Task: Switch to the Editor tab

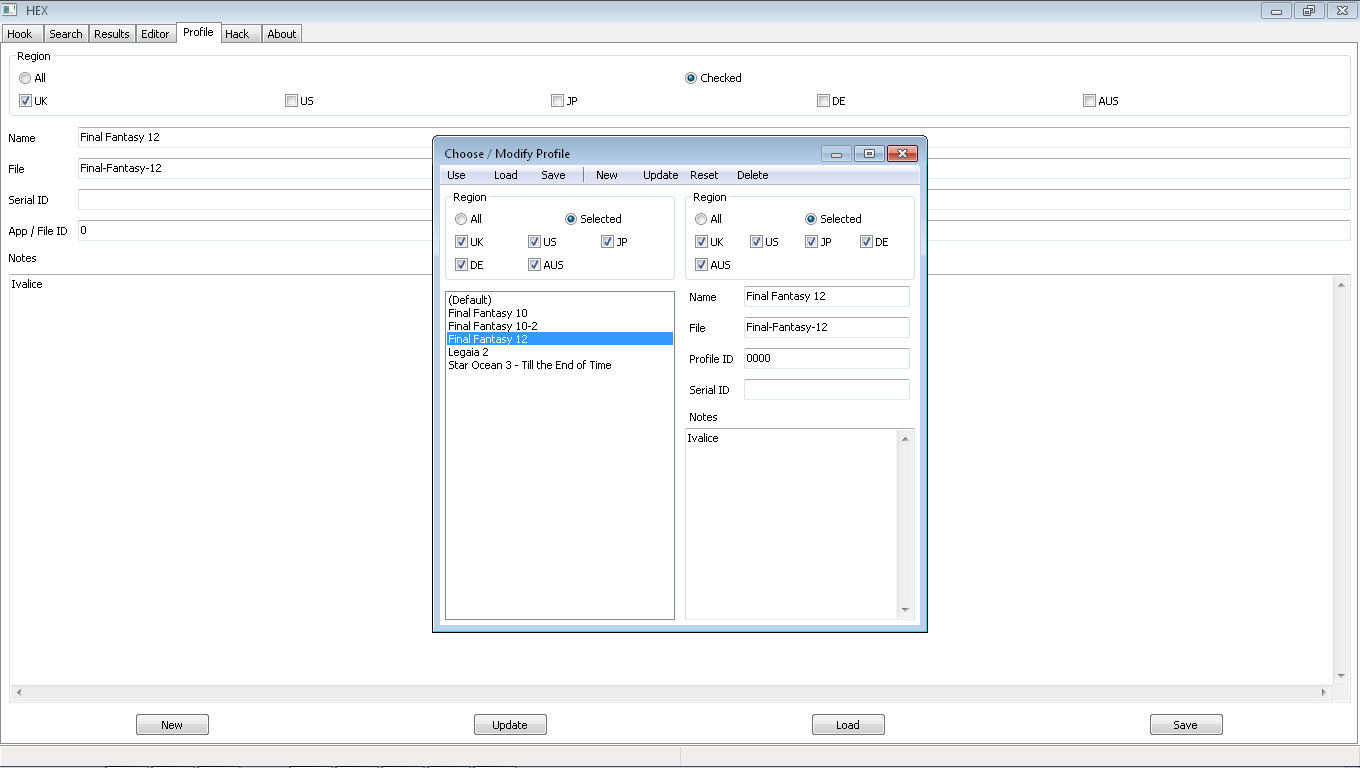Action: pos(156,33)
